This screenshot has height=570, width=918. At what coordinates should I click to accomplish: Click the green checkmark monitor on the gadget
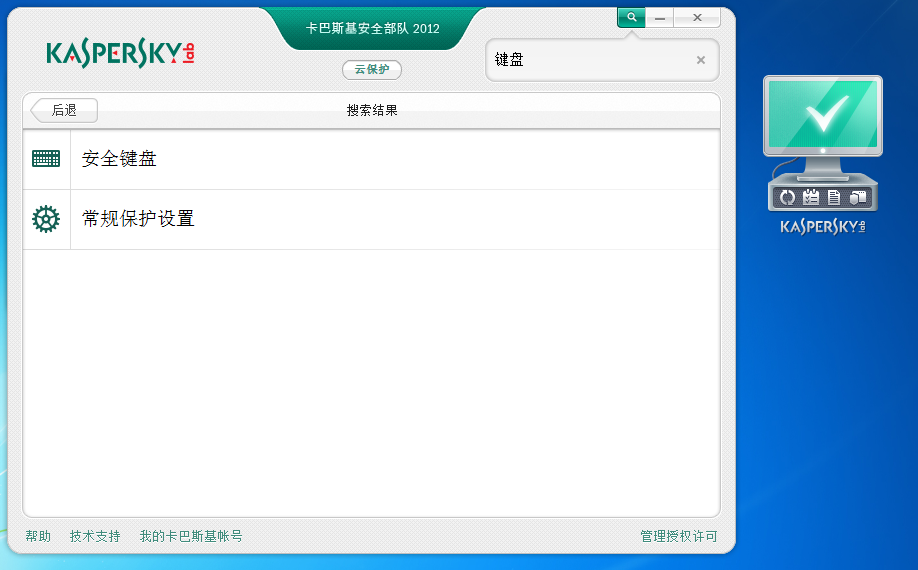tap(822, 115)
